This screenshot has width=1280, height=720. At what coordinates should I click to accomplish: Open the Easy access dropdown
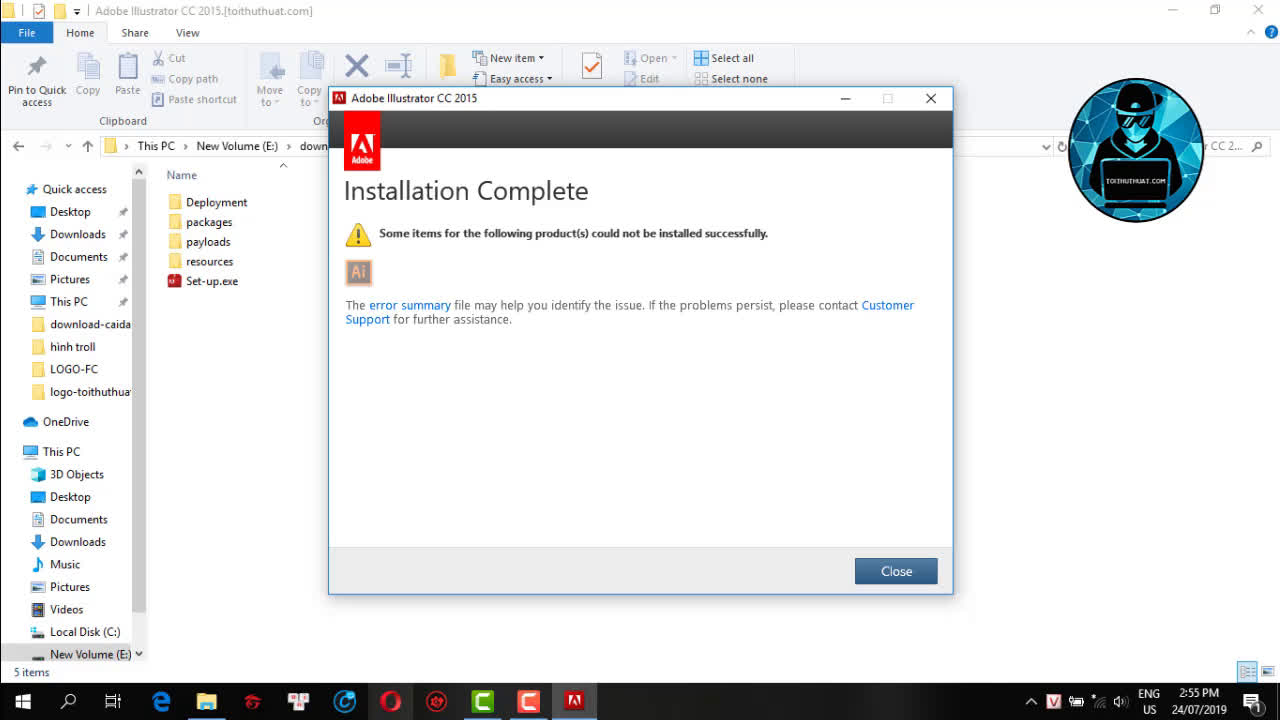pyautogui.click(x=512, y=78)
